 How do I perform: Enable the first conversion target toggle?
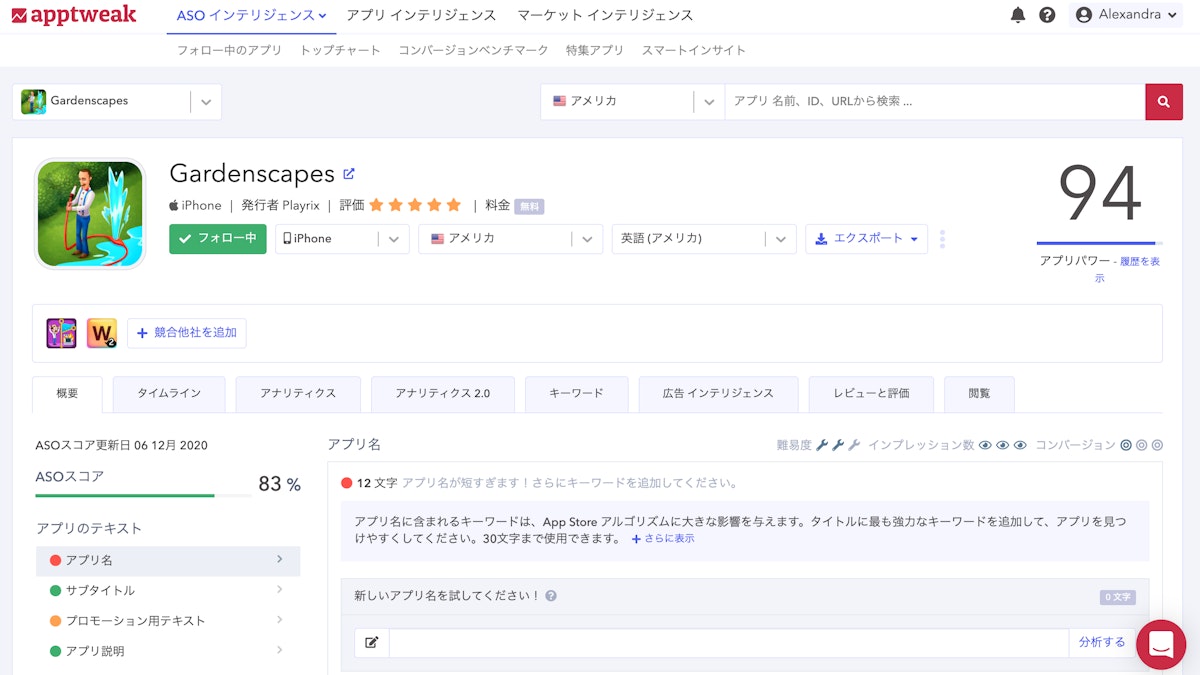tap(1128, 445)
